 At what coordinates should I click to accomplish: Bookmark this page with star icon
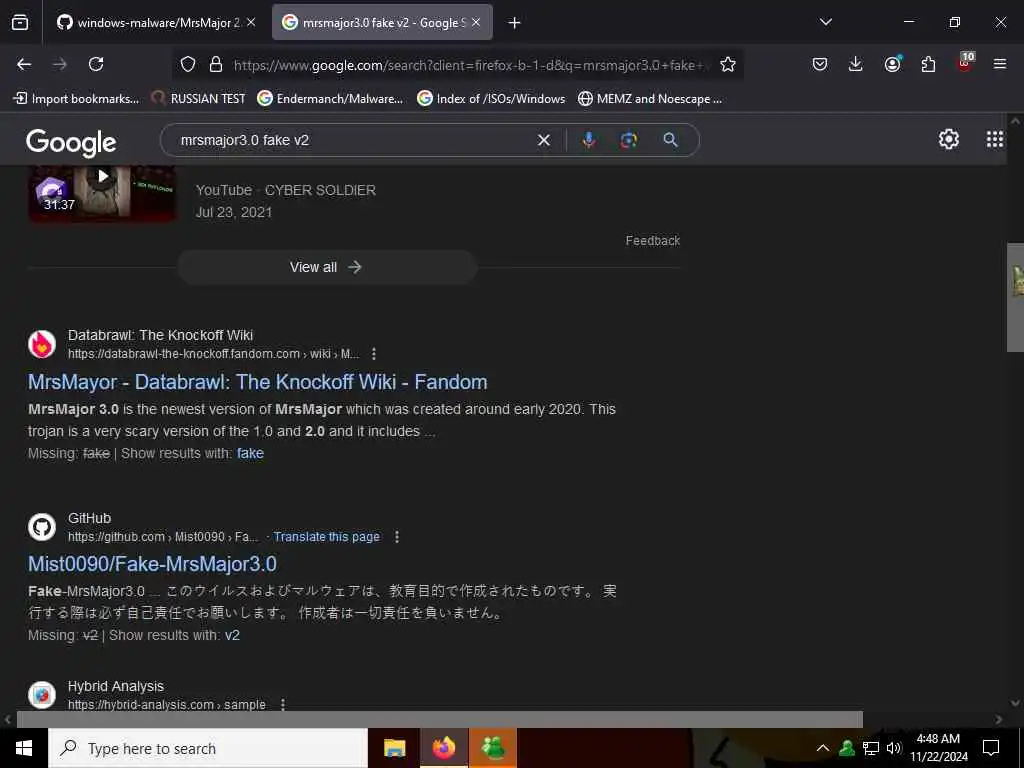[x=728, y=65]
